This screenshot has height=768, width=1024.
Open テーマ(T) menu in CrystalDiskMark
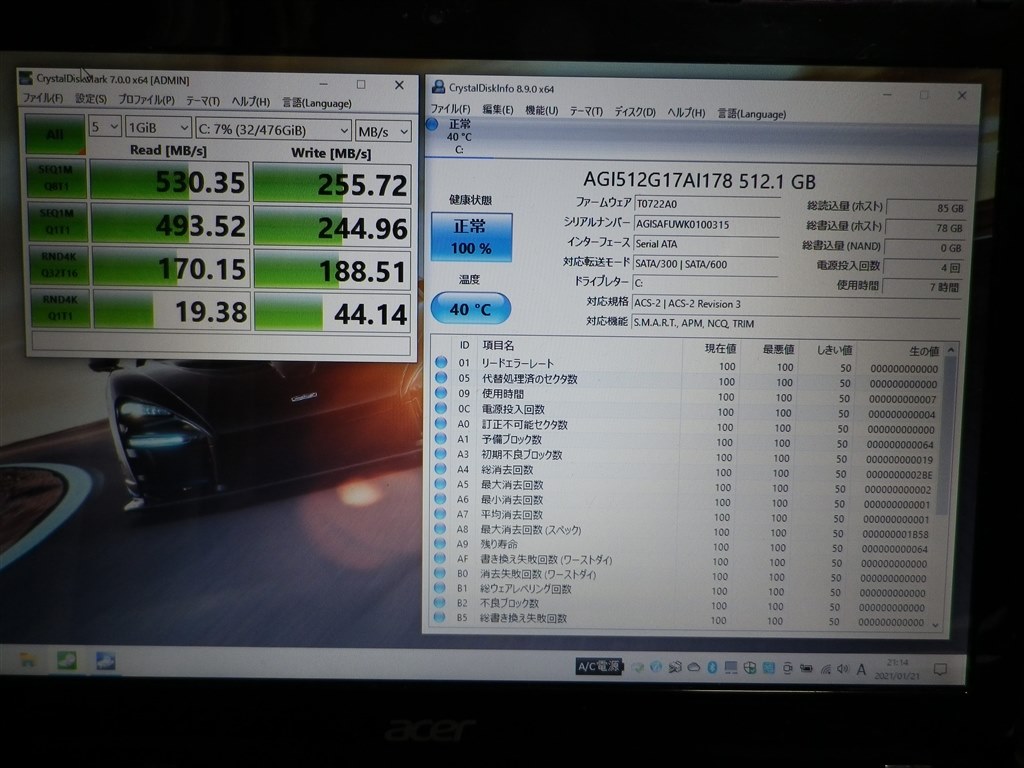pyautogui.click(x=202, y=101)
